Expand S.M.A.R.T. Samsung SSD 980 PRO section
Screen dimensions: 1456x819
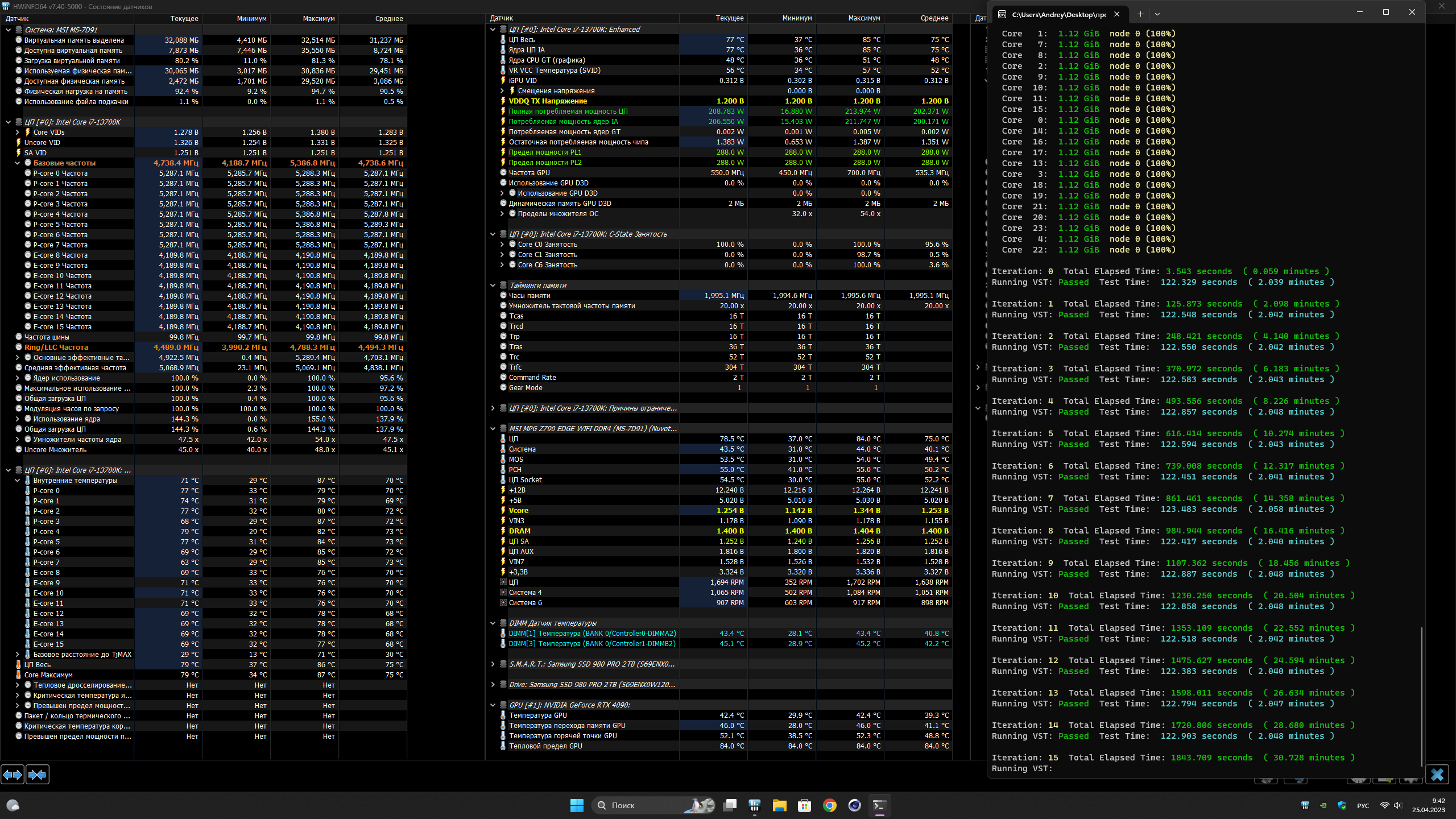tap(493, 664)
